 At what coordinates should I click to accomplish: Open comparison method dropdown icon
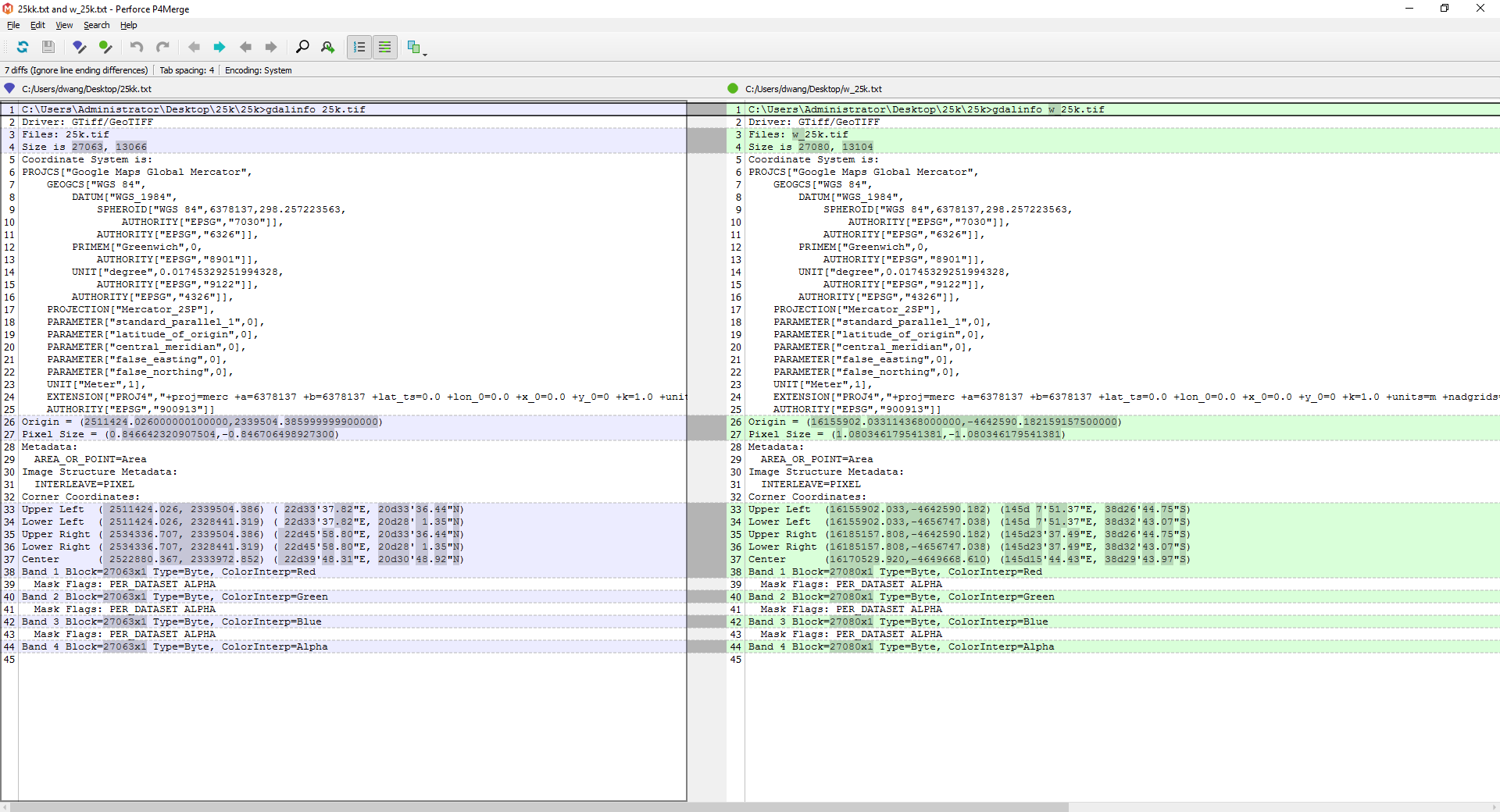click(x=416, y=48)
